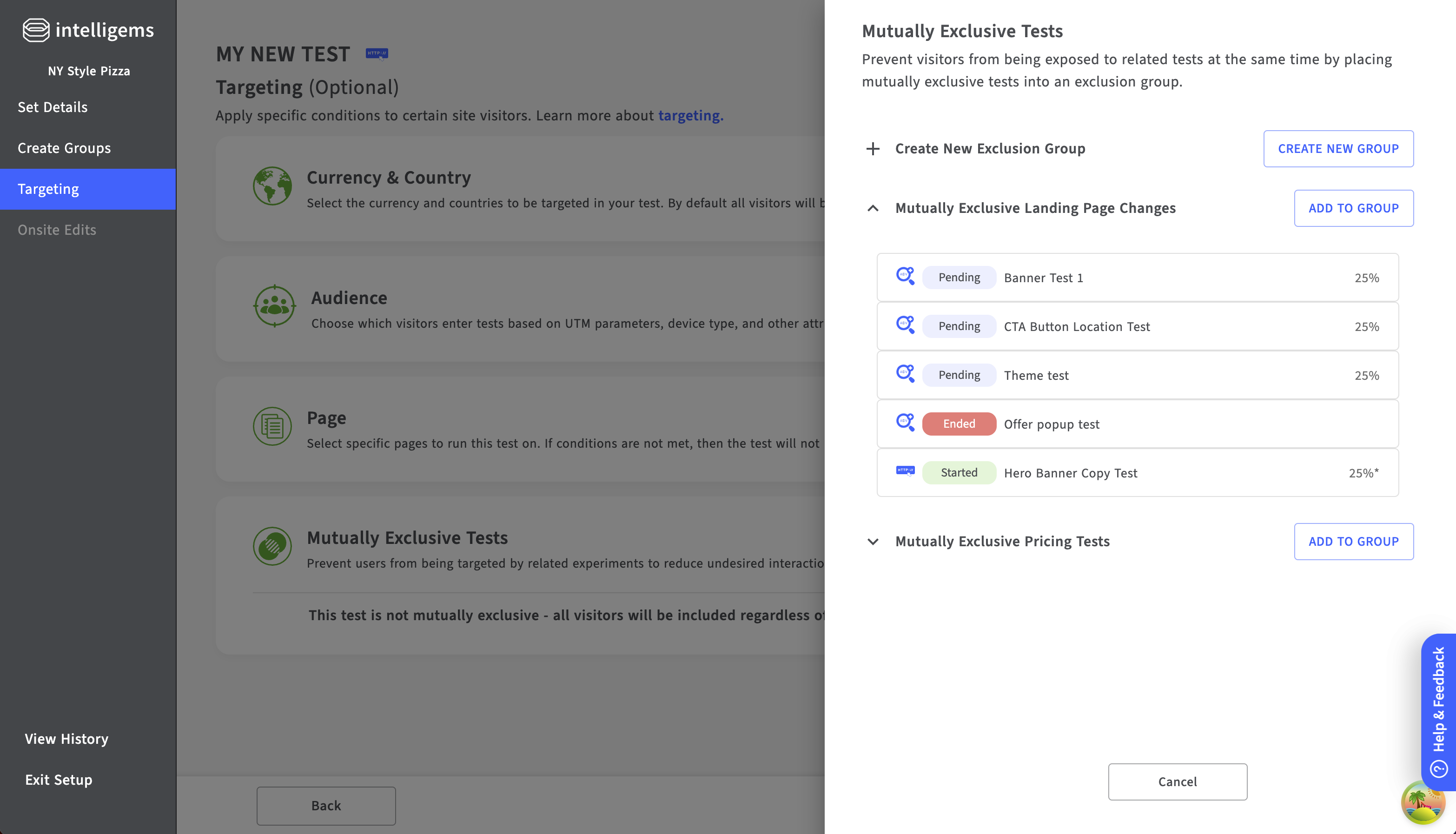Click the Hero Banner Copy Test HTTP icon

[x=905, y=471]
